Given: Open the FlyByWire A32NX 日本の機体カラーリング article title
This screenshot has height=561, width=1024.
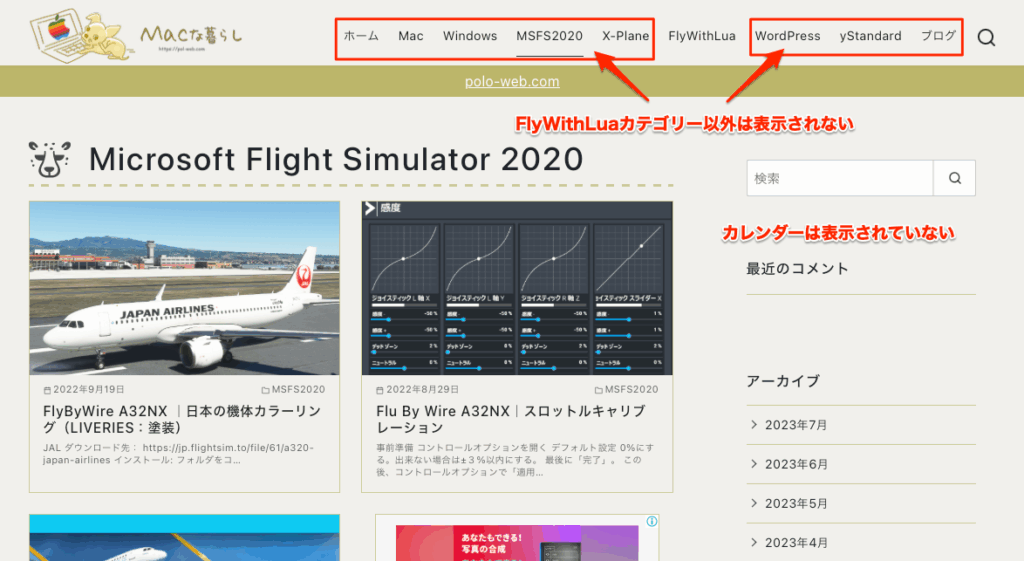Looking at the screenshot, I should pos(182,419).
